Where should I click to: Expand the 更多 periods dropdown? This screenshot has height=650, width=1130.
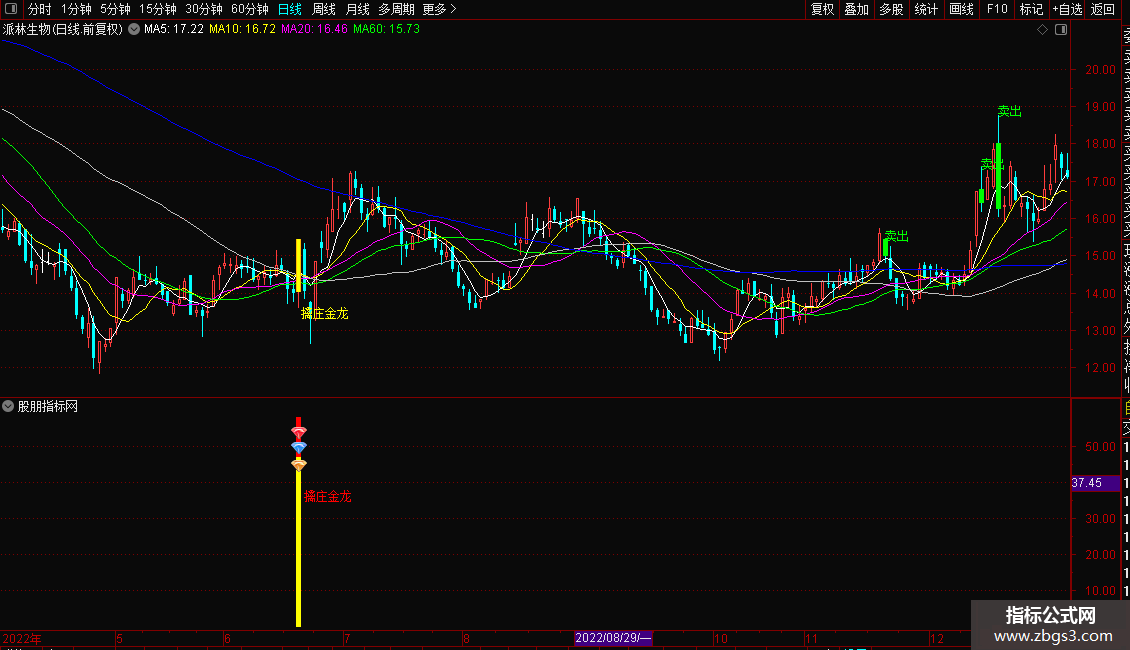tap(440, 9)
